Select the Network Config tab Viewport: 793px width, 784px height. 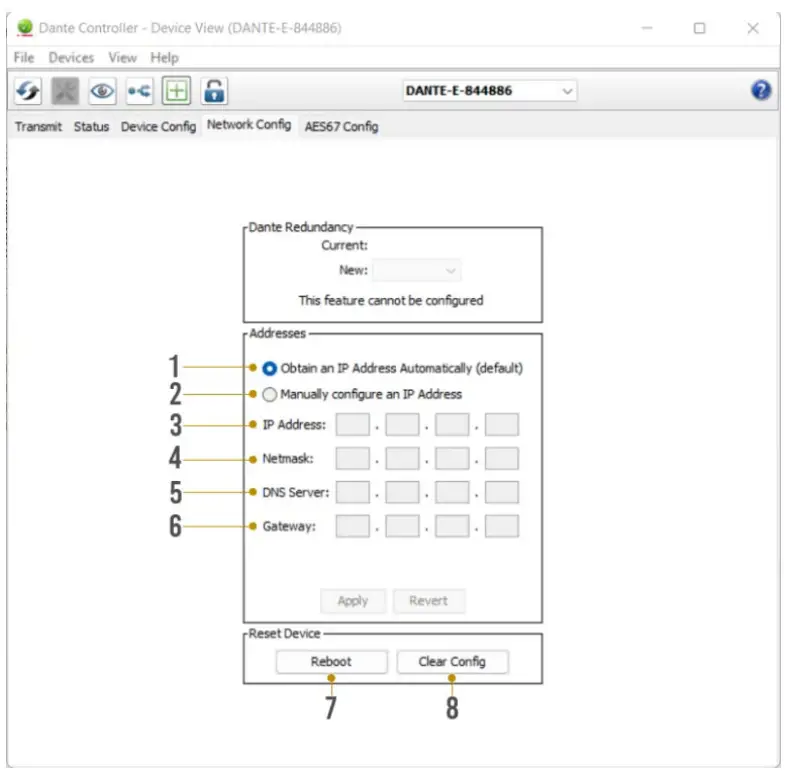coord(249,125)
